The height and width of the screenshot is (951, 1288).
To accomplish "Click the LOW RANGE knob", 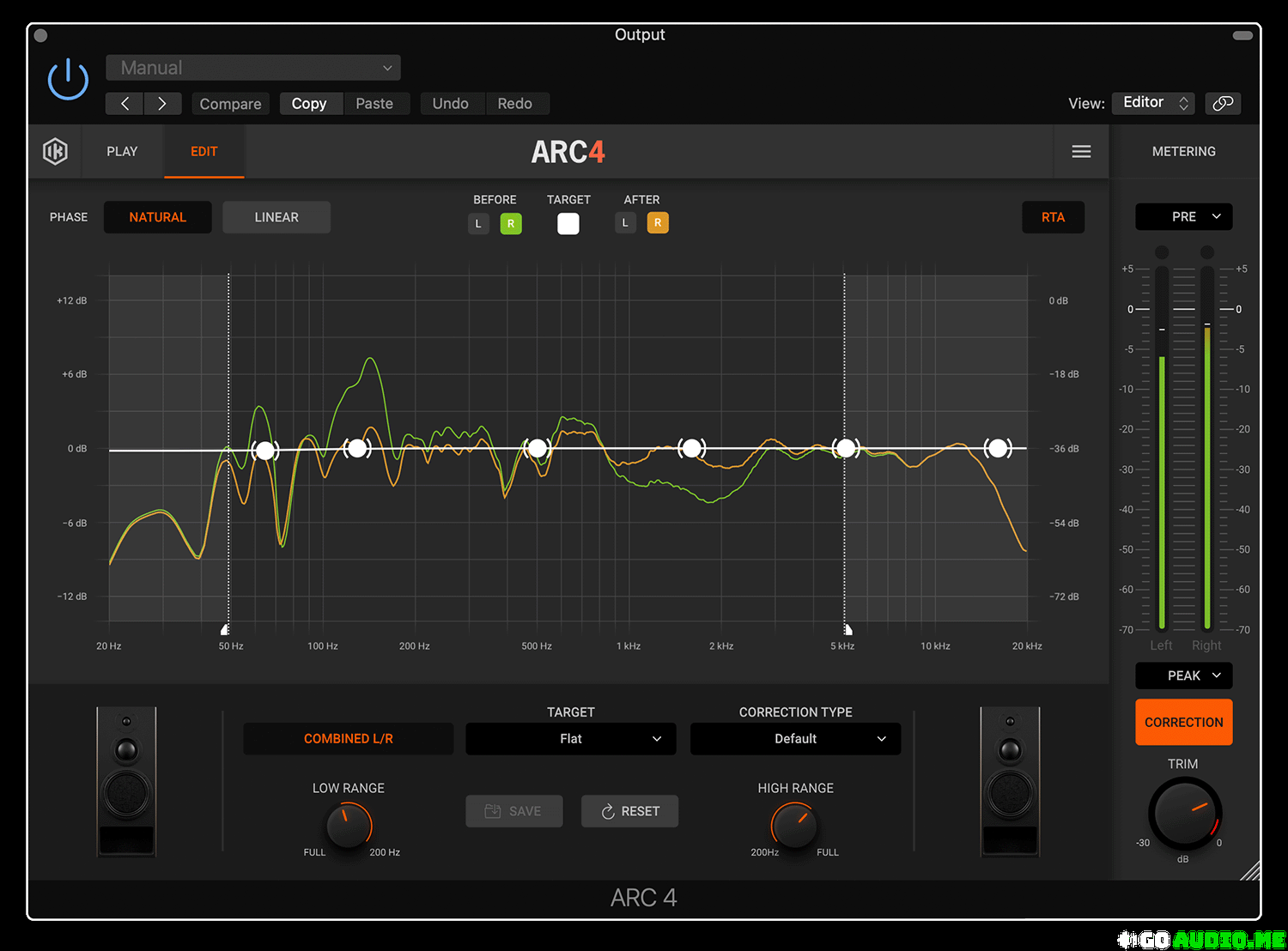I will (x=349, y=826).
